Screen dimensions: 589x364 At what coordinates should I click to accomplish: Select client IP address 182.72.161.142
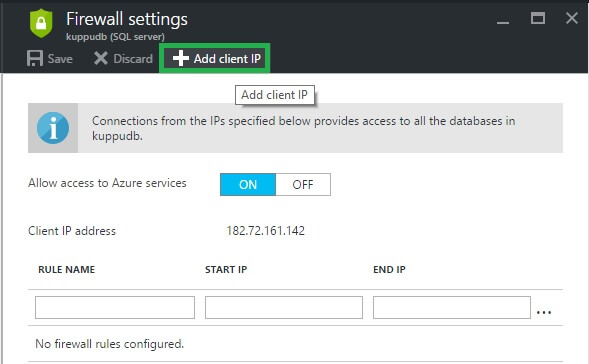266,231
